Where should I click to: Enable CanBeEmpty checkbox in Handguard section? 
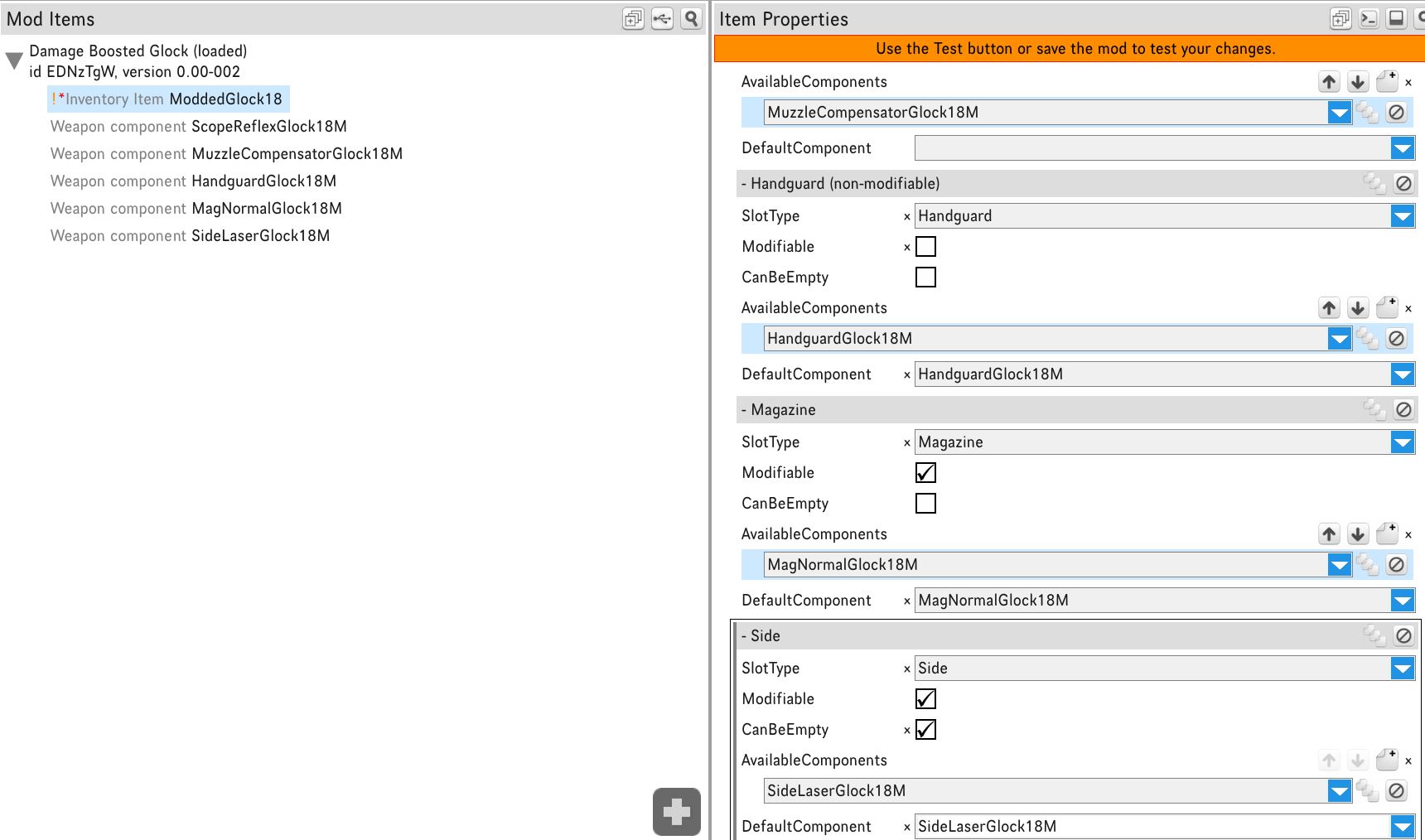[925, 277]
